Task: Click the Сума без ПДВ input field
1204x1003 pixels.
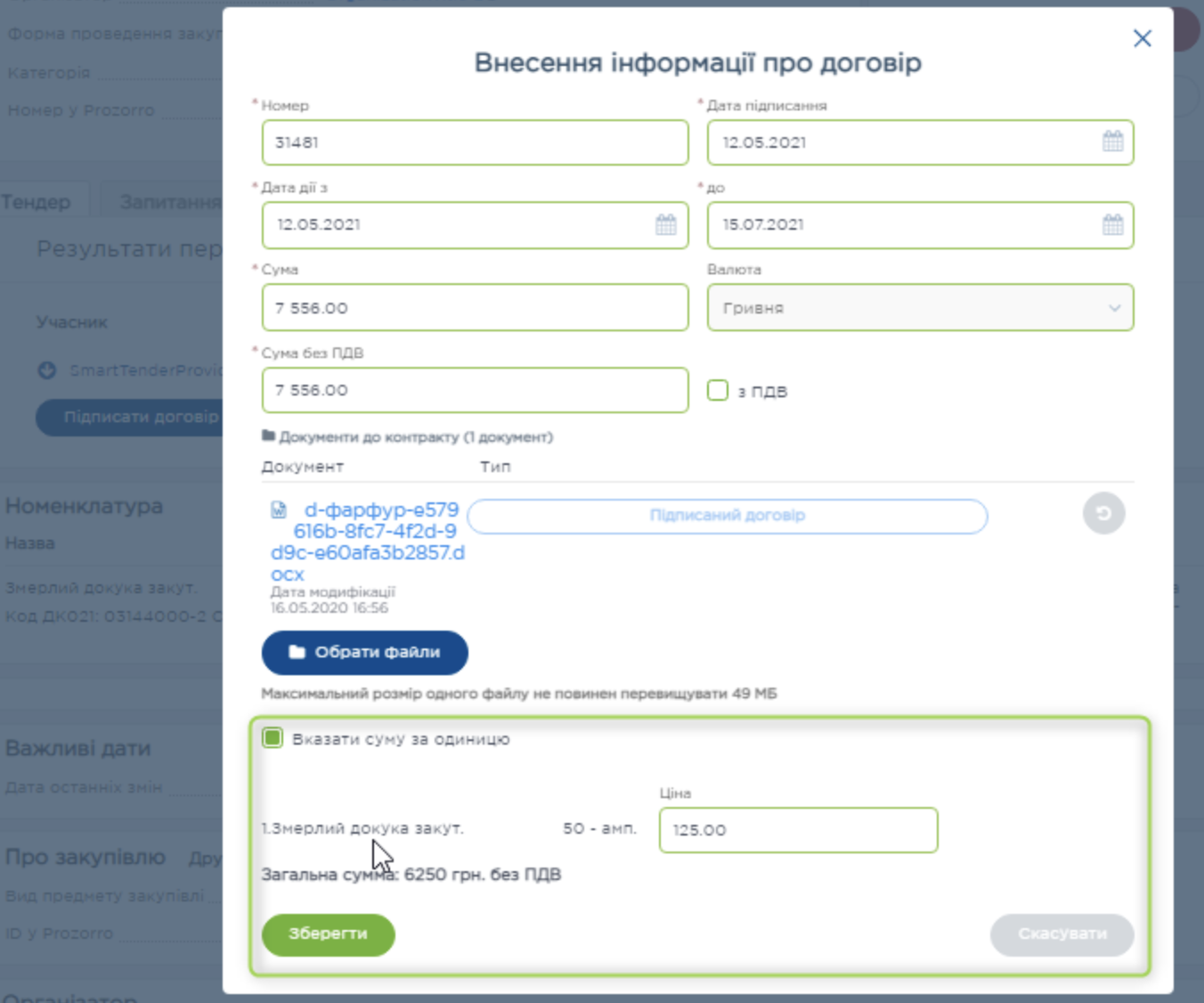Action: tap(475, 390)
